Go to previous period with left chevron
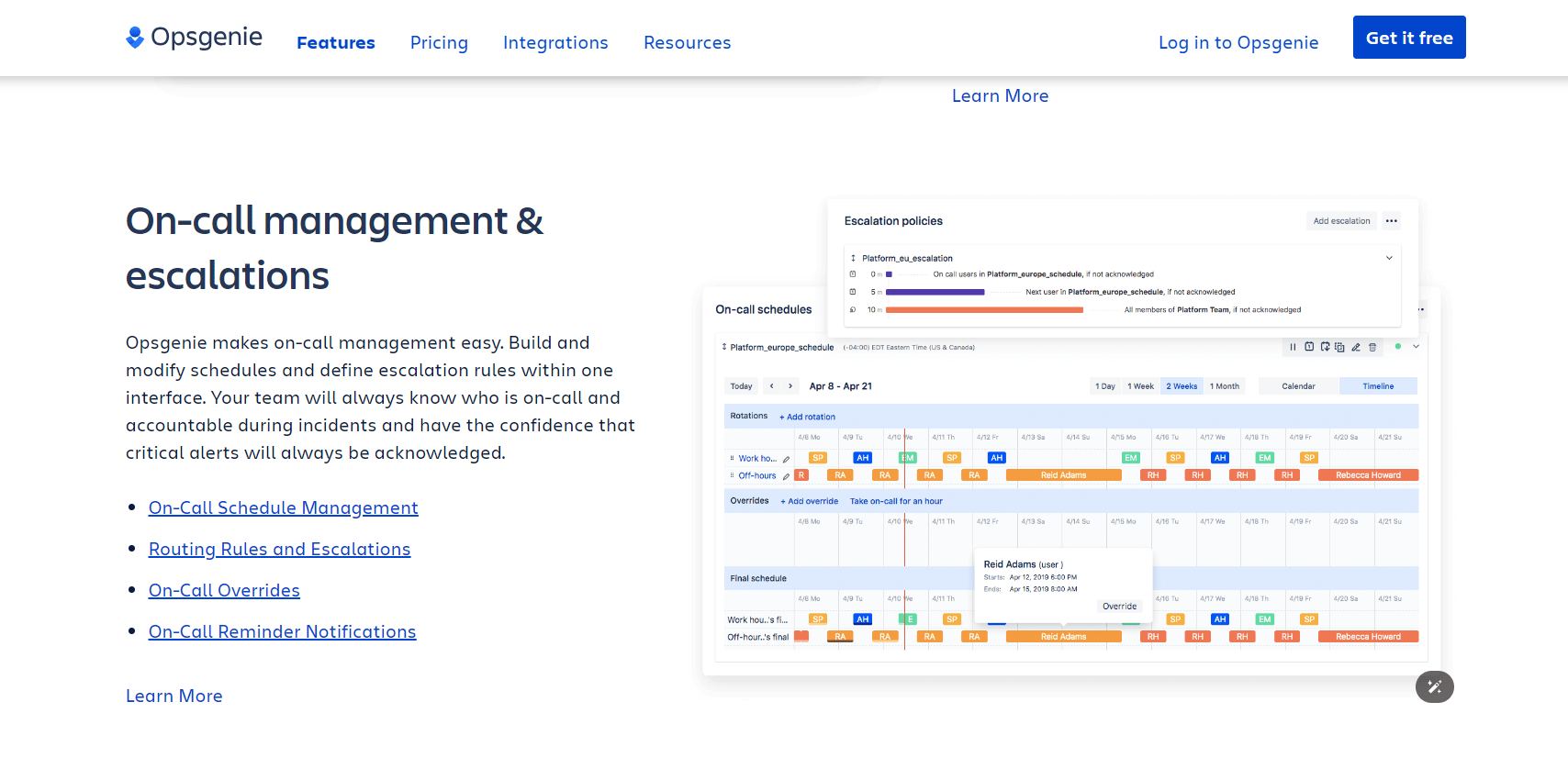The height and width of the screenshot is (780, 1568). [772, 386]
